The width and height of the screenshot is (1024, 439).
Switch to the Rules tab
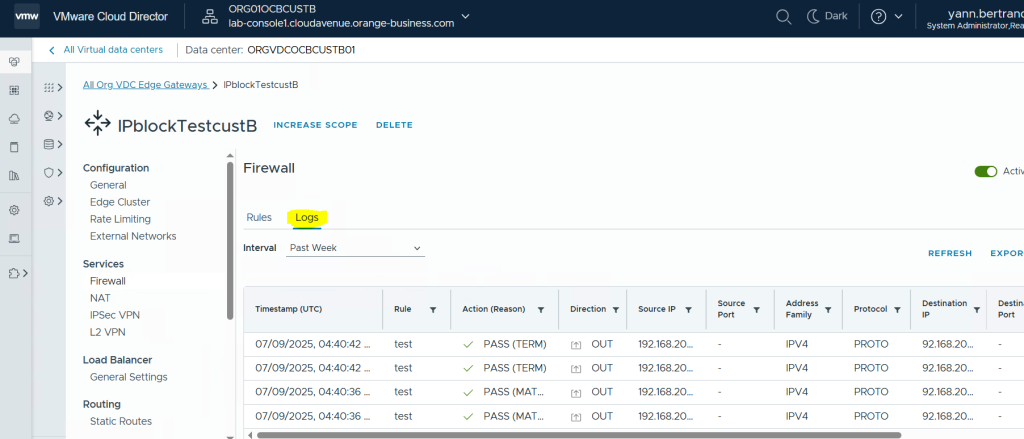pyautogui.click(x=258, y=217)
